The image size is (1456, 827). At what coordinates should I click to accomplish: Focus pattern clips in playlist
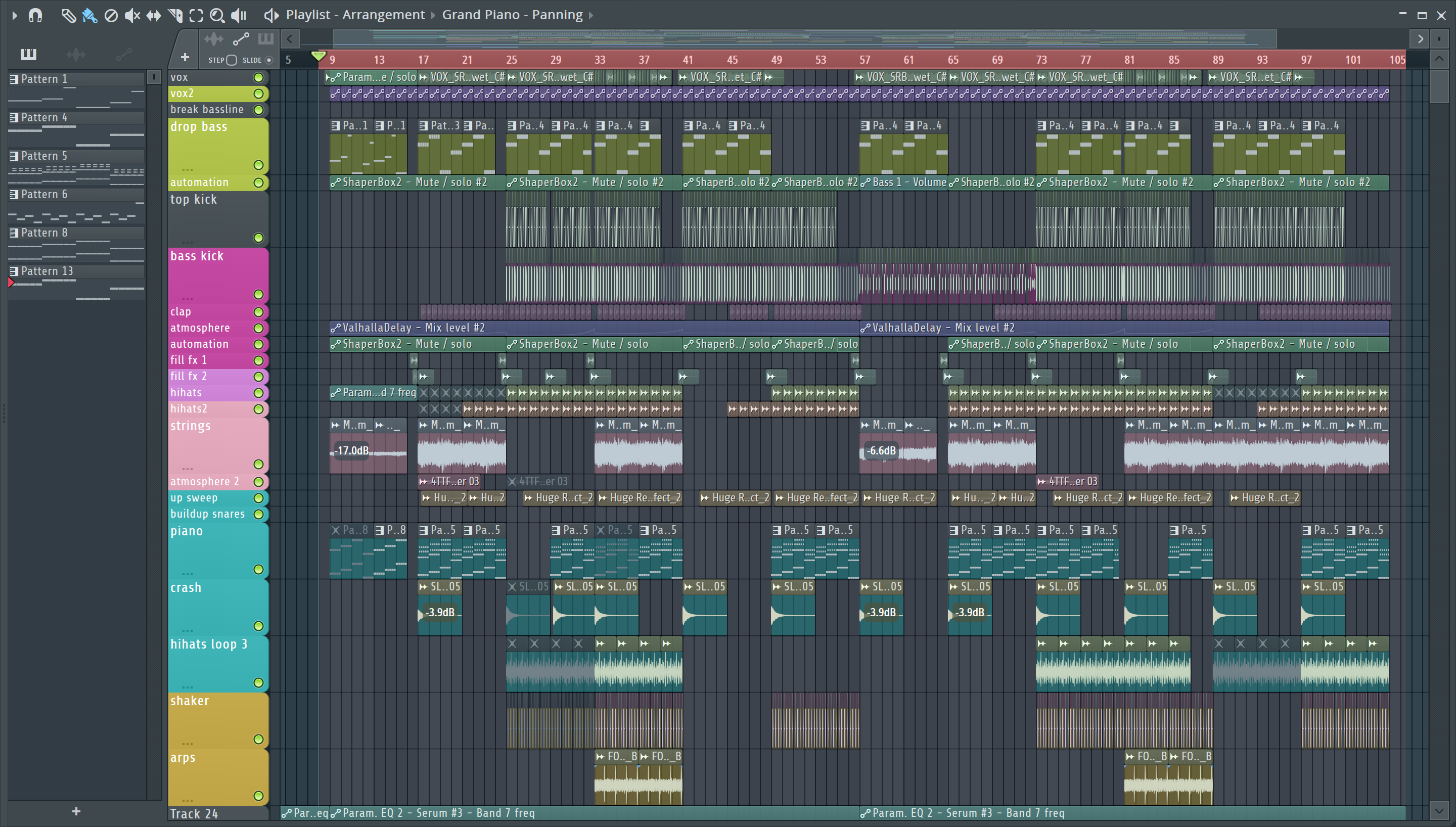(x=266, y=39)
